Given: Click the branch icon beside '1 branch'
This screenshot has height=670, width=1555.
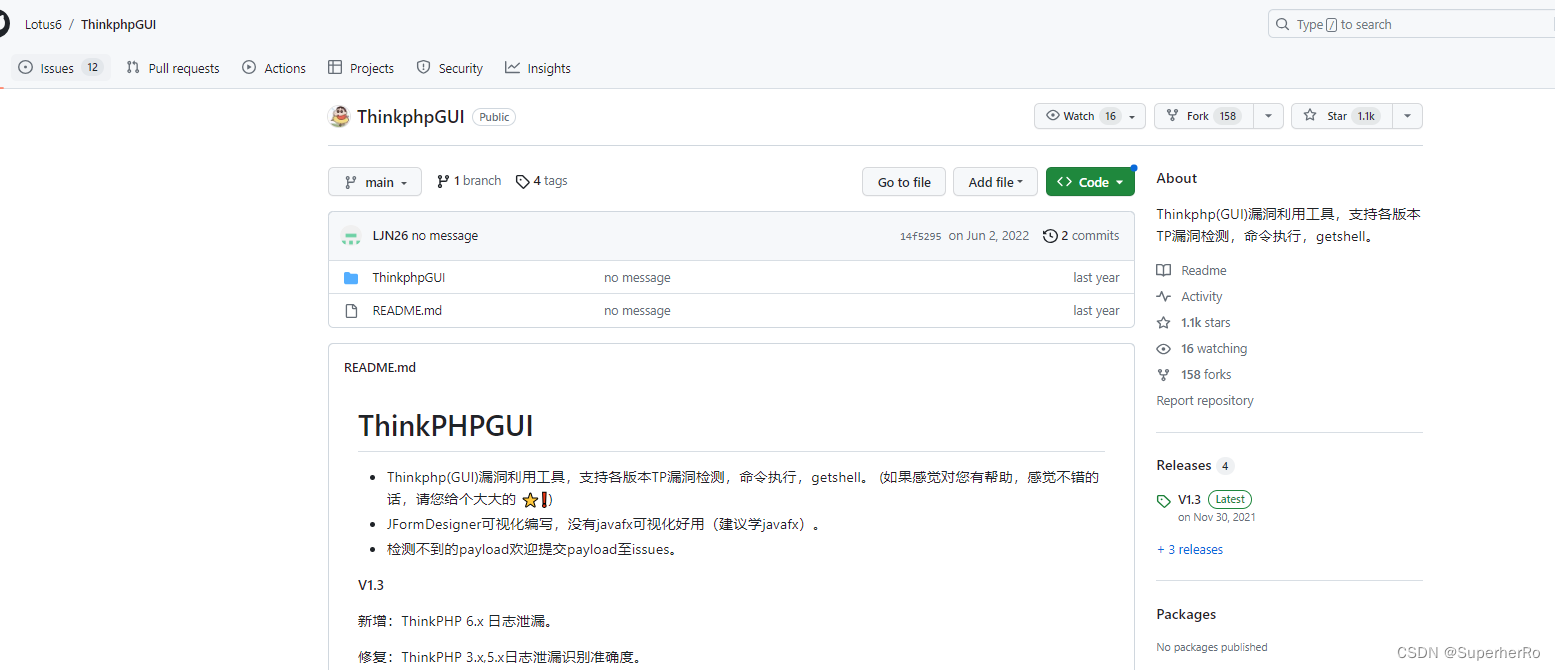Looking at the screenshot, I should [443, 180].
